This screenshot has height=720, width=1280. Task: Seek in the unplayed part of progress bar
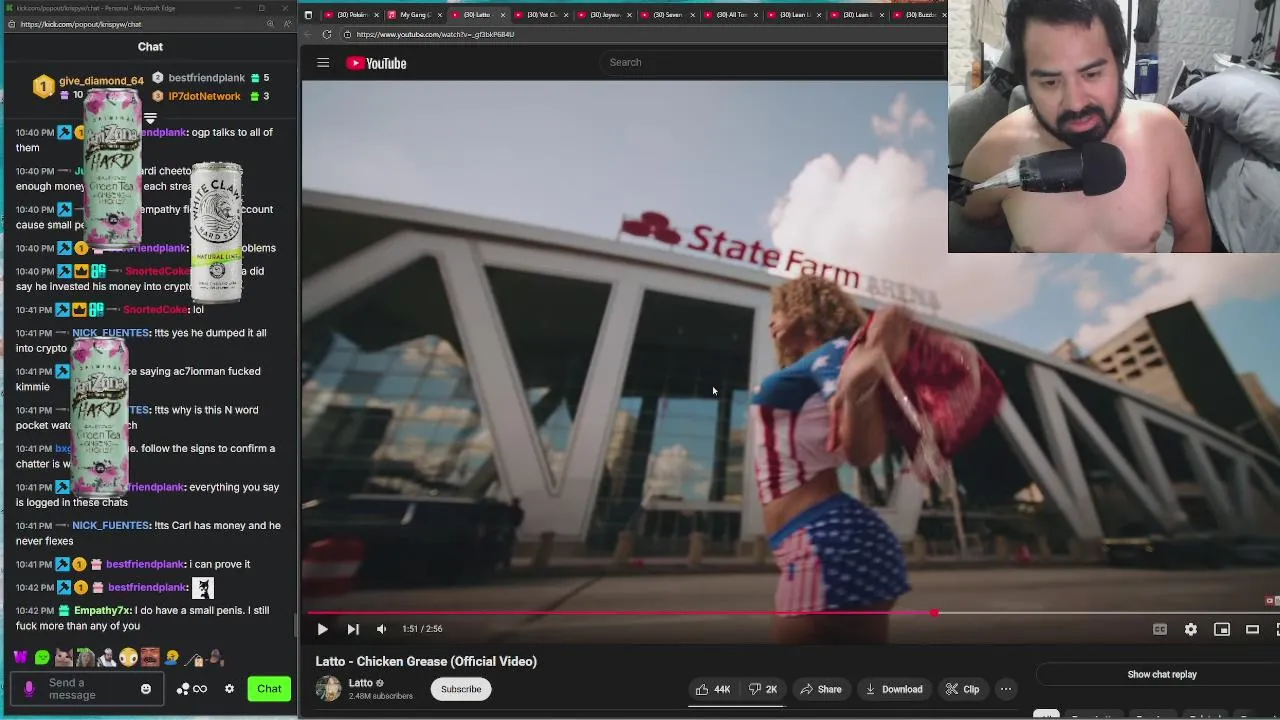1105,612
